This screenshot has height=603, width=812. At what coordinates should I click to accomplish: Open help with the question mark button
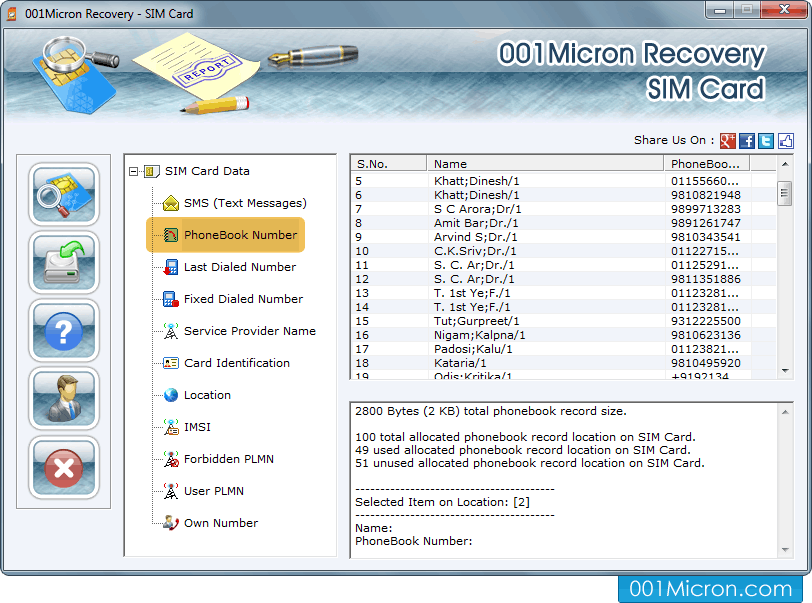(x=64, y=331)
